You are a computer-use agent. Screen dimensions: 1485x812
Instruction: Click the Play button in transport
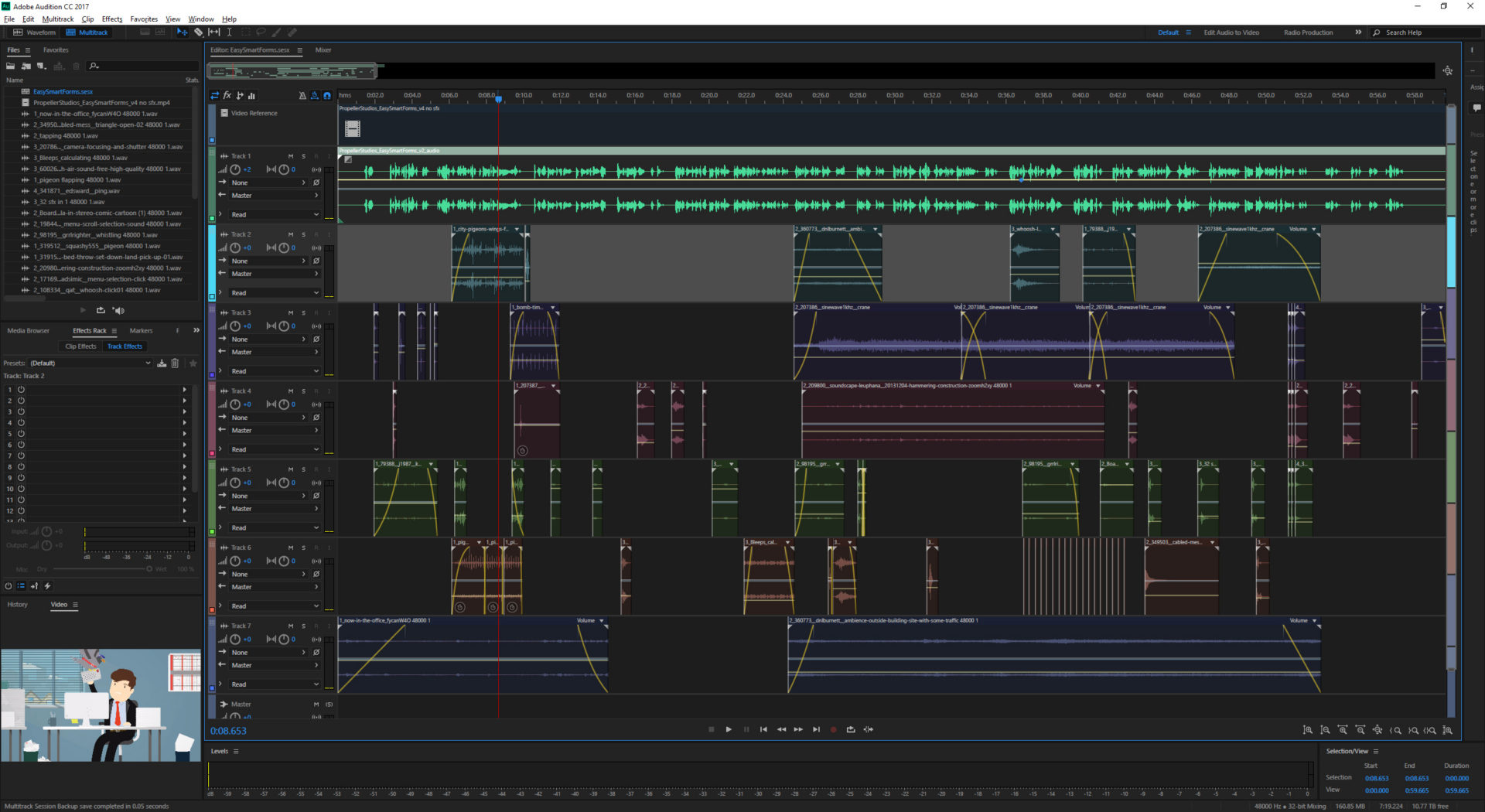pyautogui.click(x=729, y=729)
